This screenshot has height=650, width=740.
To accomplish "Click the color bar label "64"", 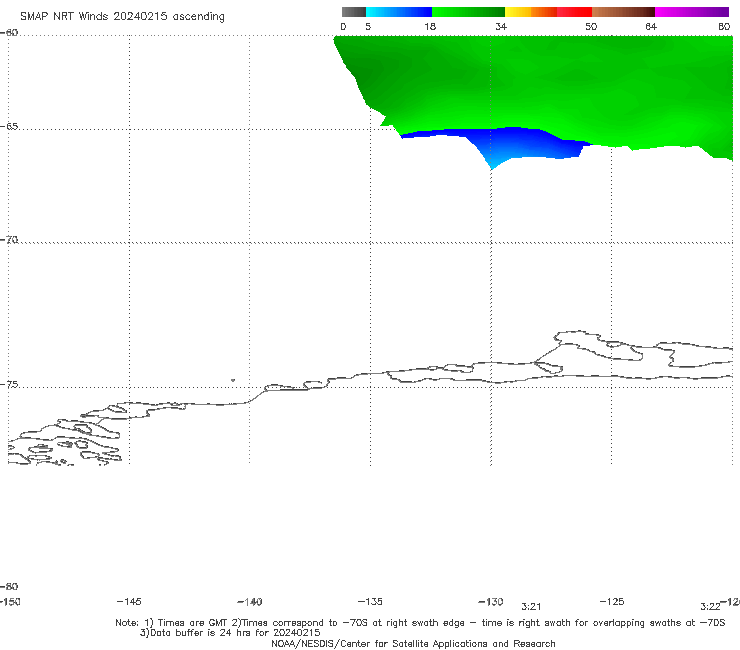I will [651, 27].
